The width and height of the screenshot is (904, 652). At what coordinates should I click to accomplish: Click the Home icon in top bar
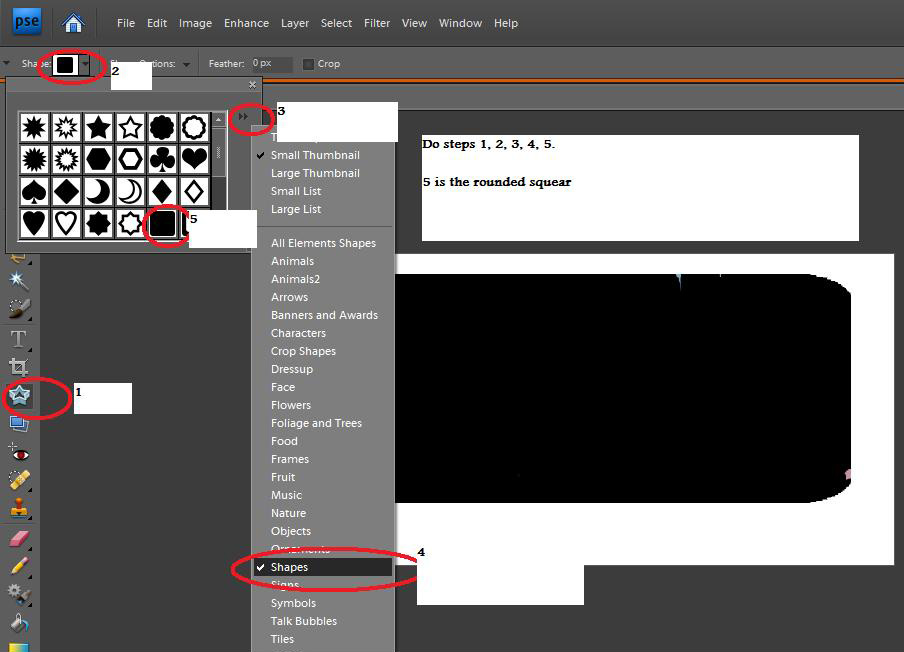coord(73,22)
